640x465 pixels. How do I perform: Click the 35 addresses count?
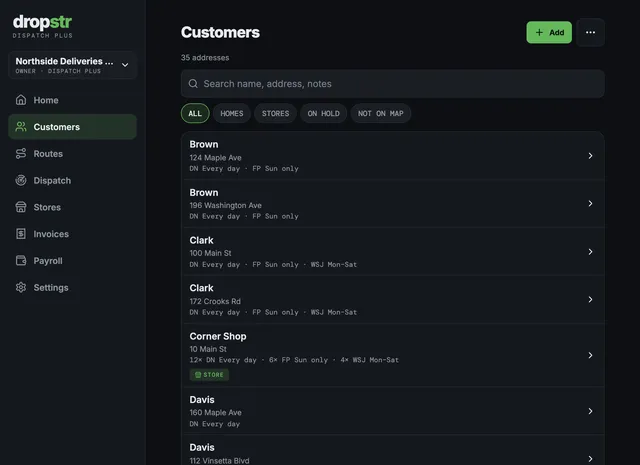coord(205,58)
